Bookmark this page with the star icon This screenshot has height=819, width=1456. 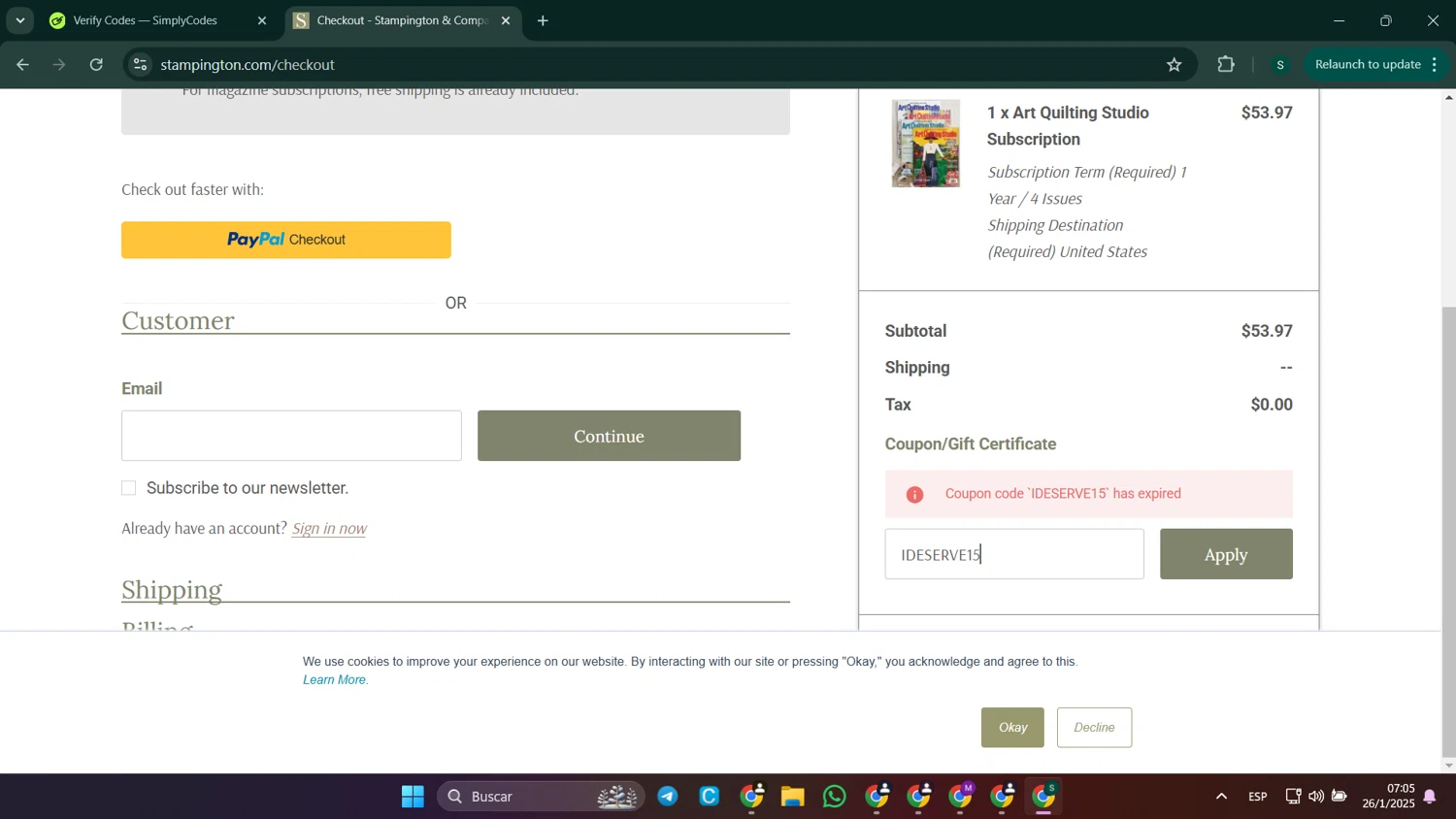(1174, 65)
